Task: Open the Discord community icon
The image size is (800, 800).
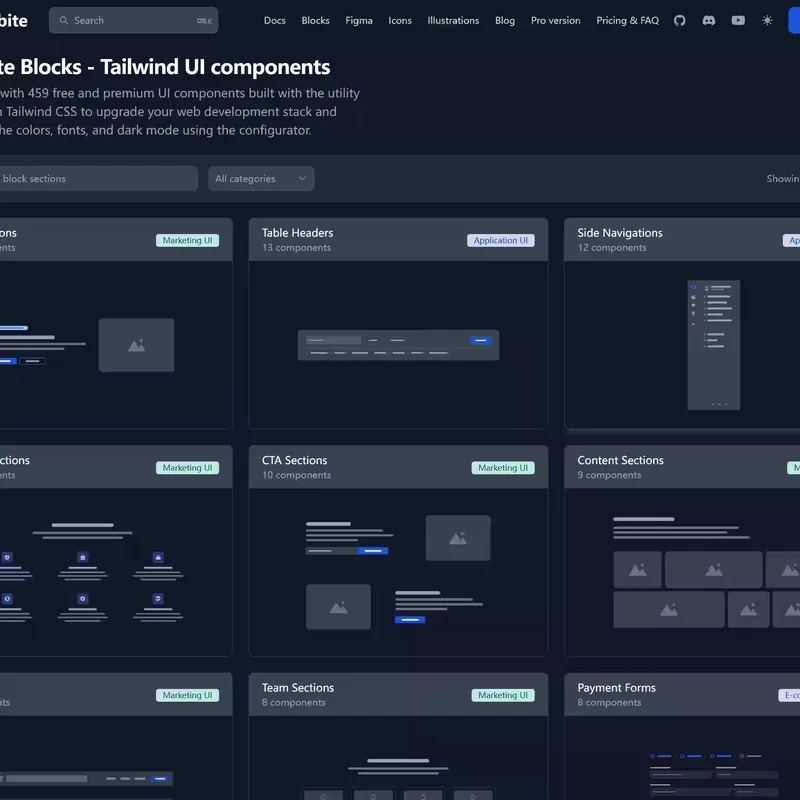Action: click(709, 20)
